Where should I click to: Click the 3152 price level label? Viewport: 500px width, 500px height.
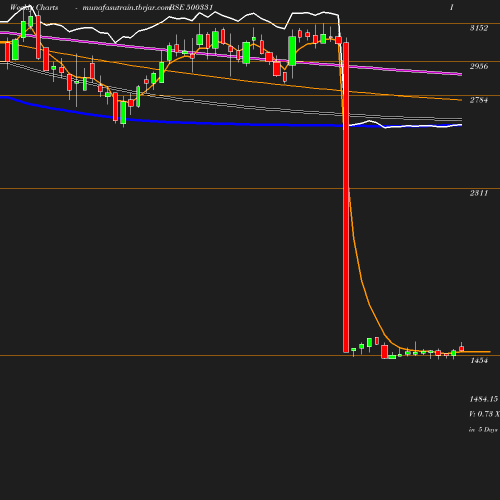(479, 28)
